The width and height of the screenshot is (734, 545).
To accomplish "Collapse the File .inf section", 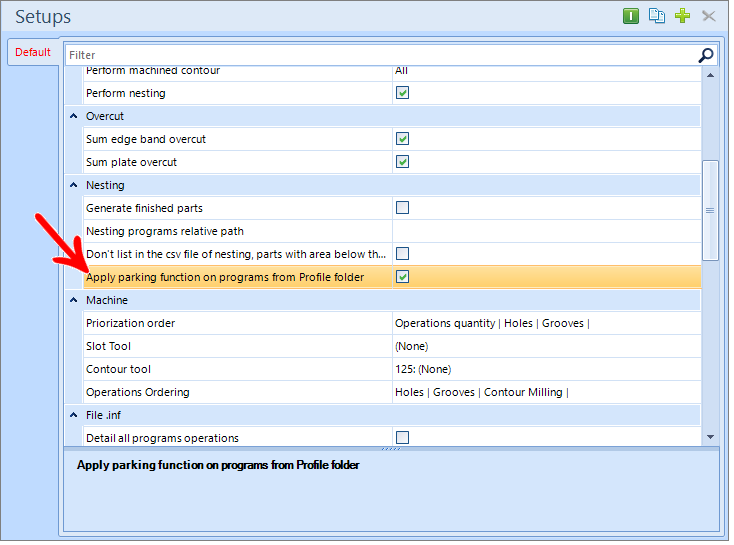I will (x=74, y=417).
